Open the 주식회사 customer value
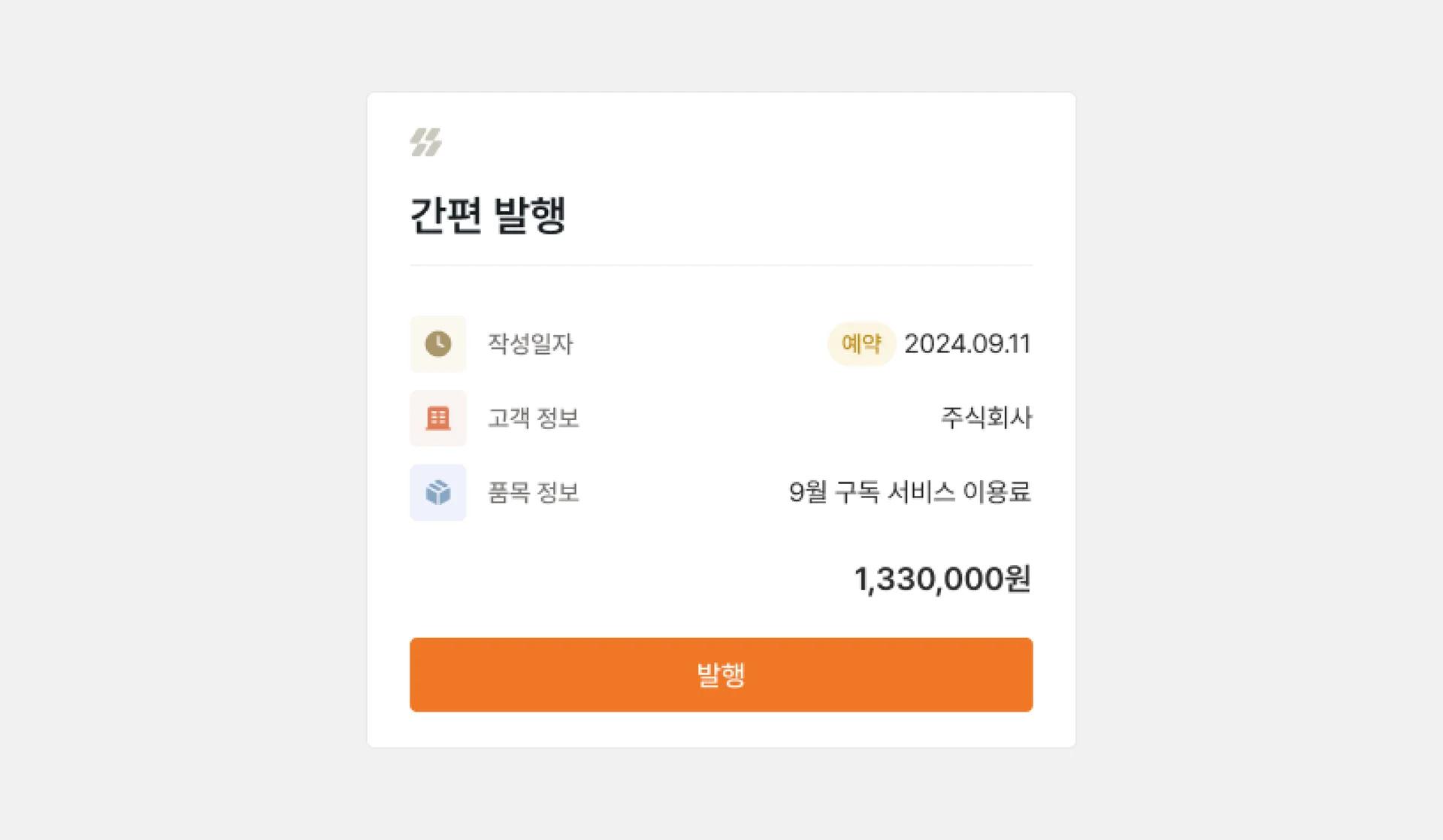Screen dimensions: 1443x840 tap(986, 418)
